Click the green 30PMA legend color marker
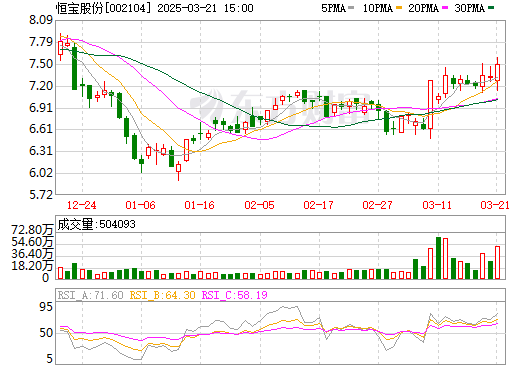Image resolution: width=520 pixels, height=365 pixels. click(x=491, y=7)
